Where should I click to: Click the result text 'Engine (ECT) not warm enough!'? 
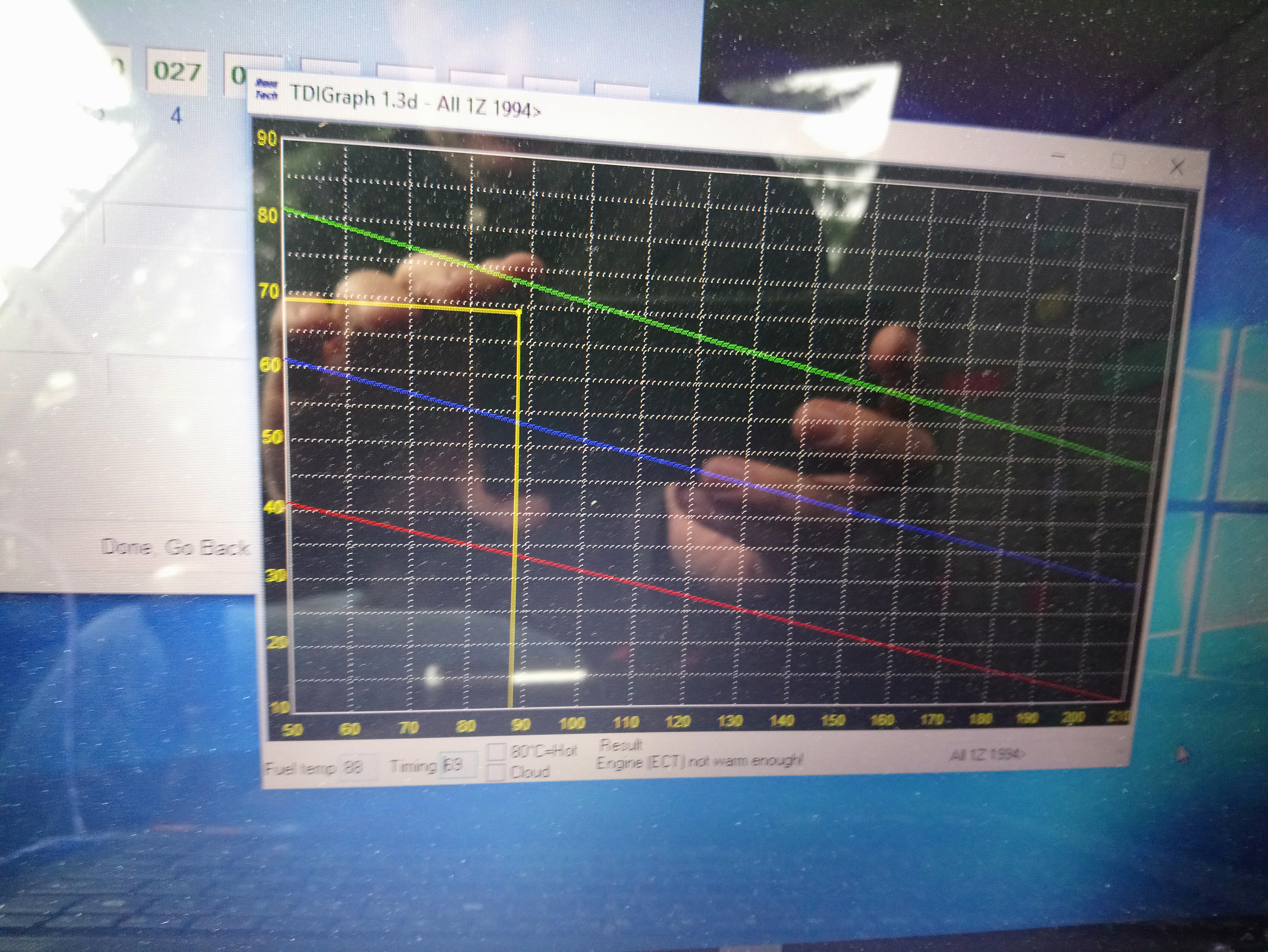point(700,762)
